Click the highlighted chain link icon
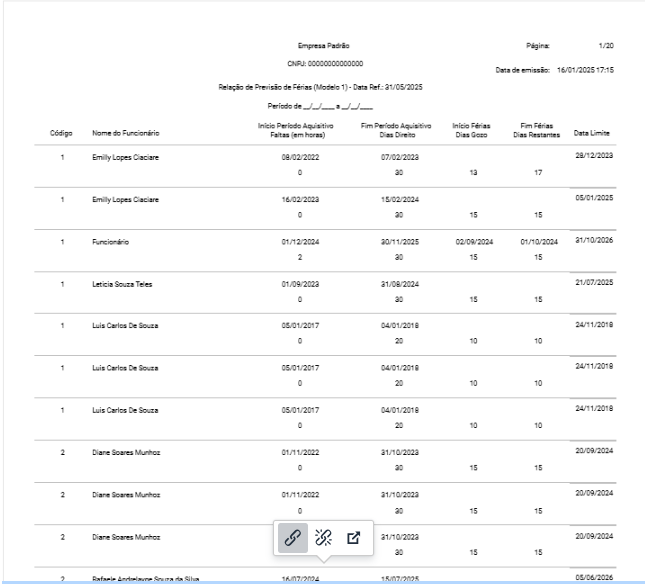This screenshot has height=585, width=645. pyautogui.click(x=293, y=537)
